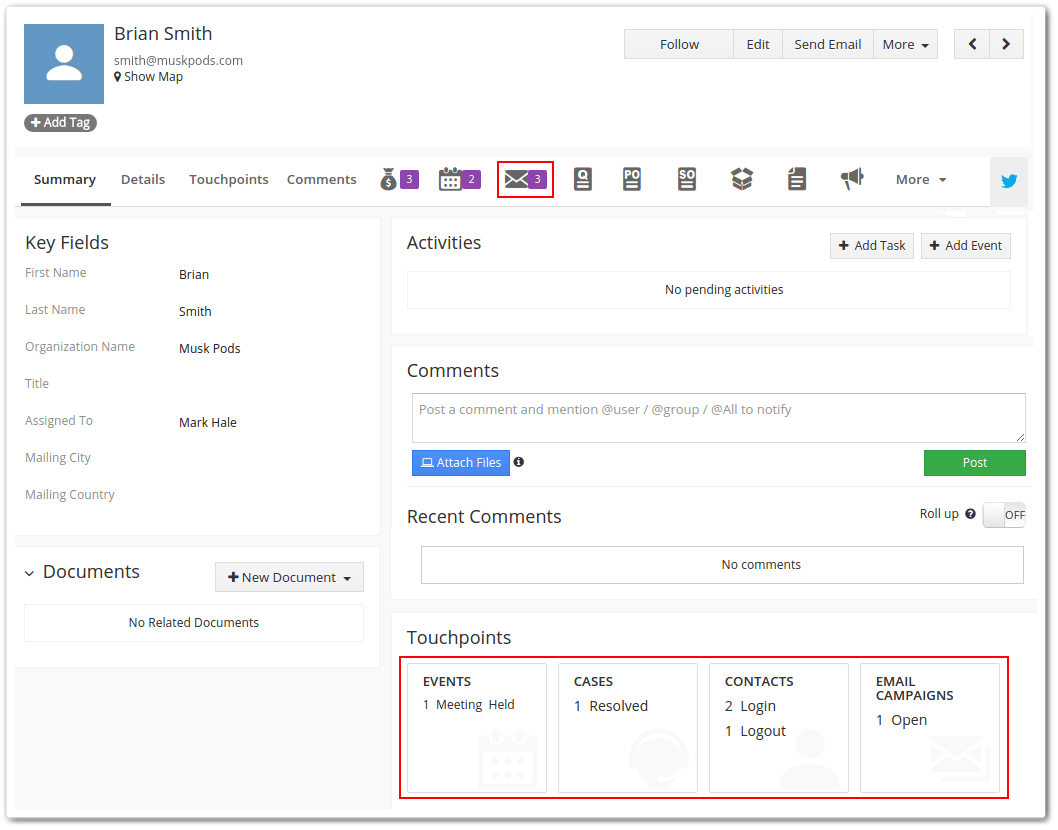1058x830 pixels.
Task: Open the Purchase Orders icon
Action: [x=632, y=178]
